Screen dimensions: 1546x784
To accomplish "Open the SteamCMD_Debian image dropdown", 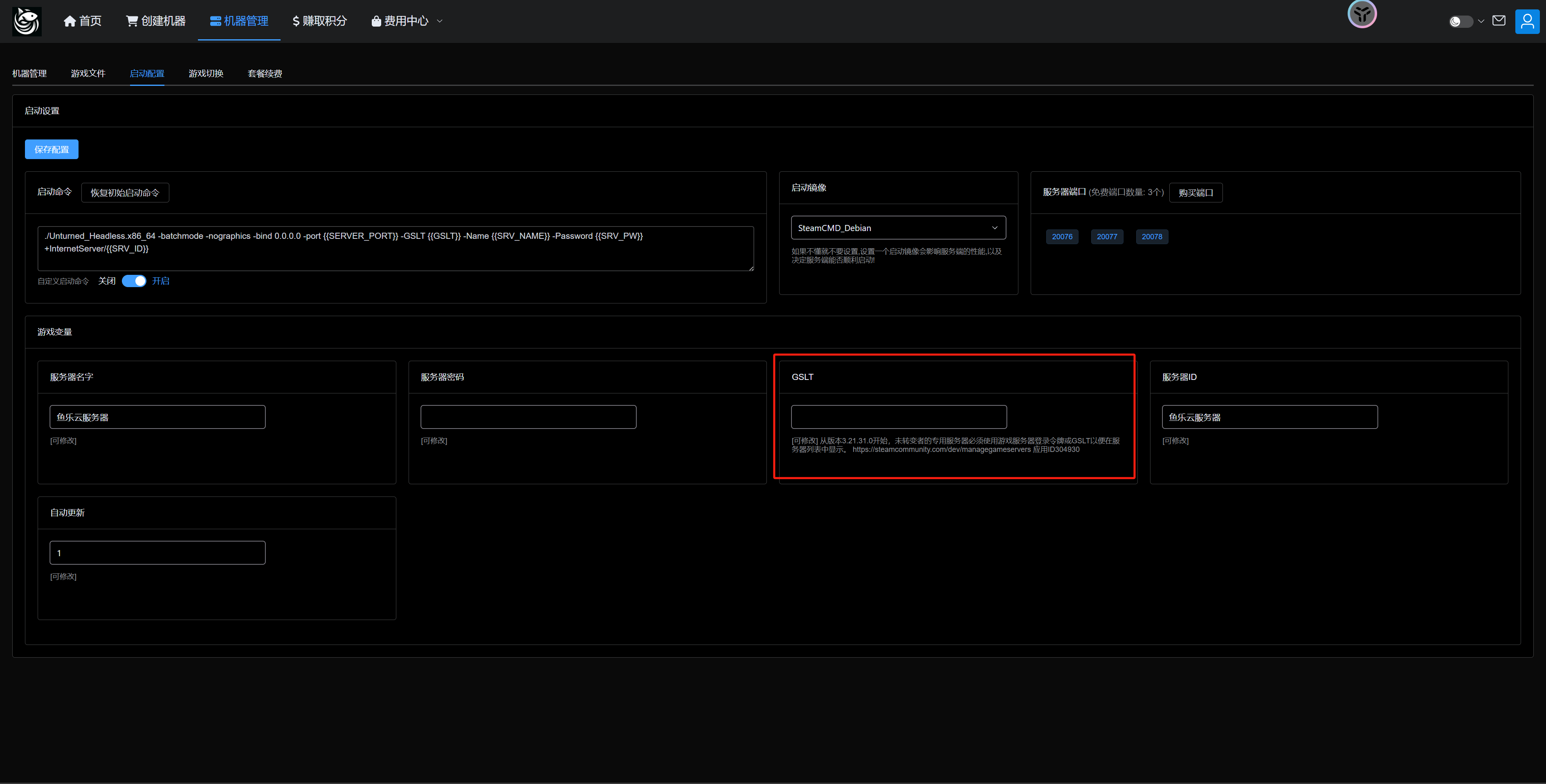I will click(898, 228).
